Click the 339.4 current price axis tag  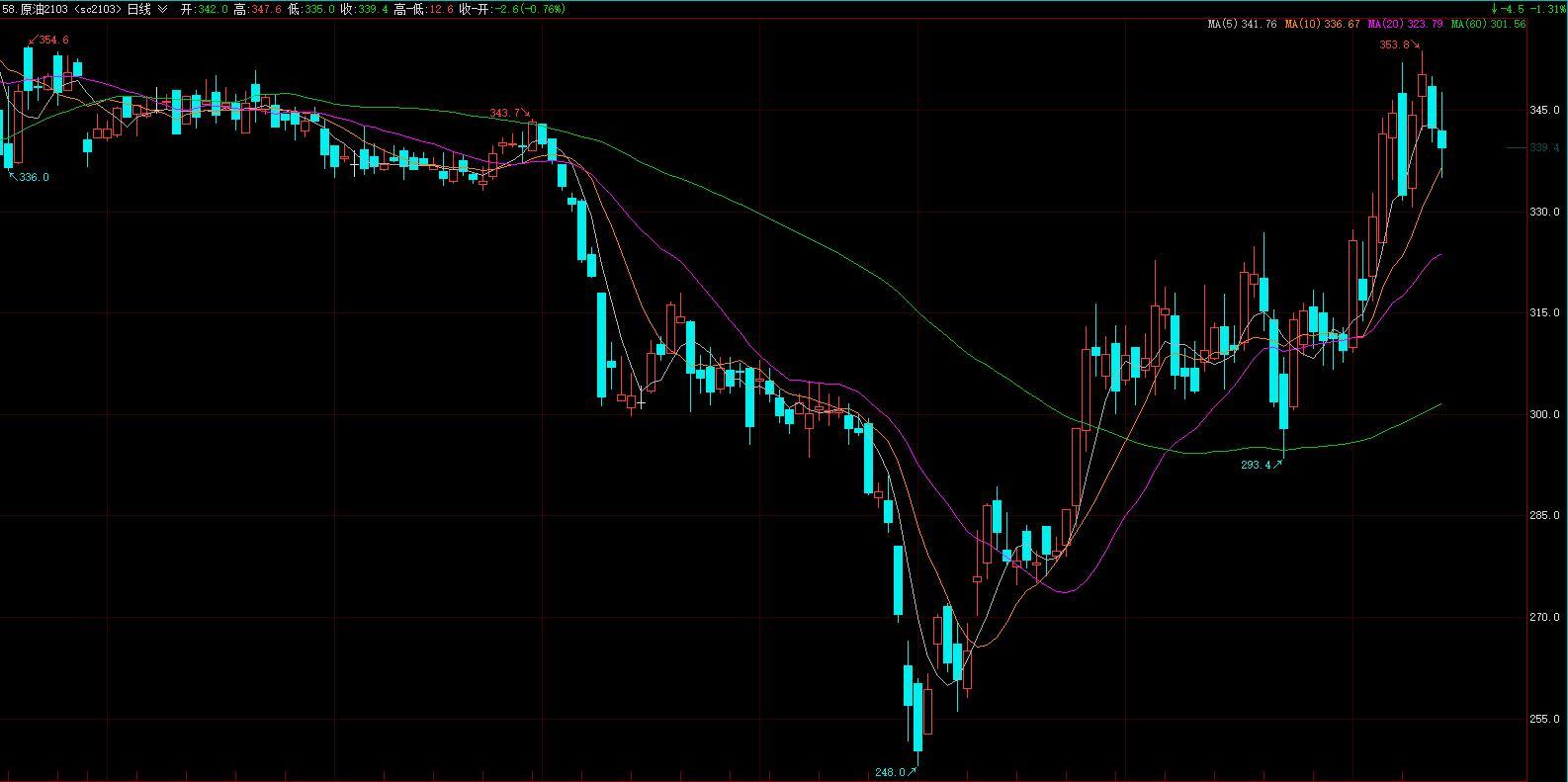tap(1543, 148)
